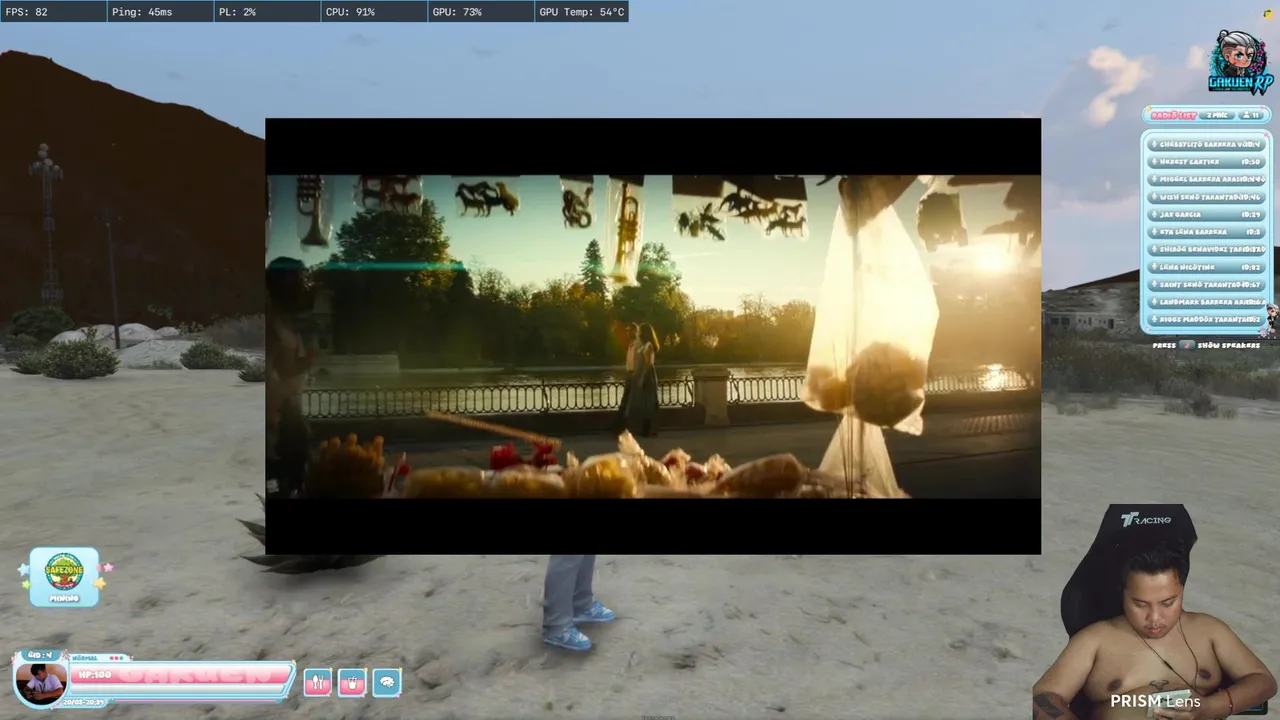Click the HP:100 health bar

(x=182, y=675)
